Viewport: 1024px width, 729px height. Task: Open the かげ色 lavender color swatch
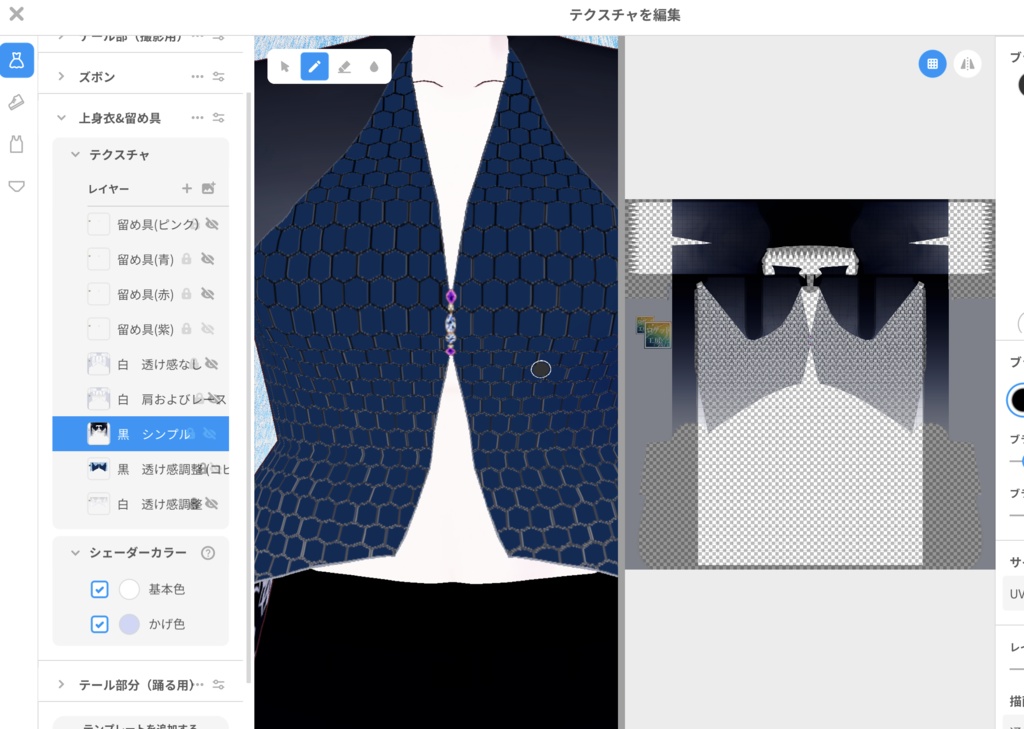129,624
